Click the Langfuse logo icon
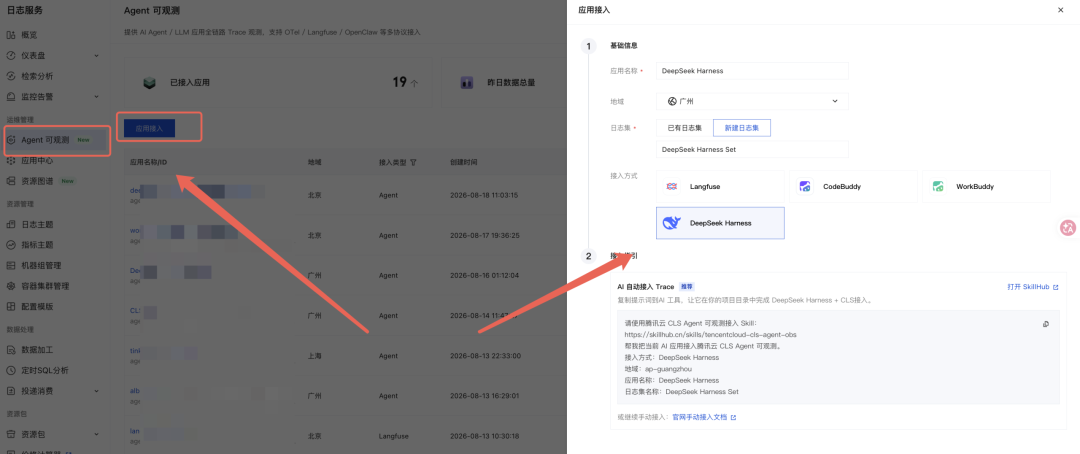This screenshot has height=454, width=1080. coord(673,186)
